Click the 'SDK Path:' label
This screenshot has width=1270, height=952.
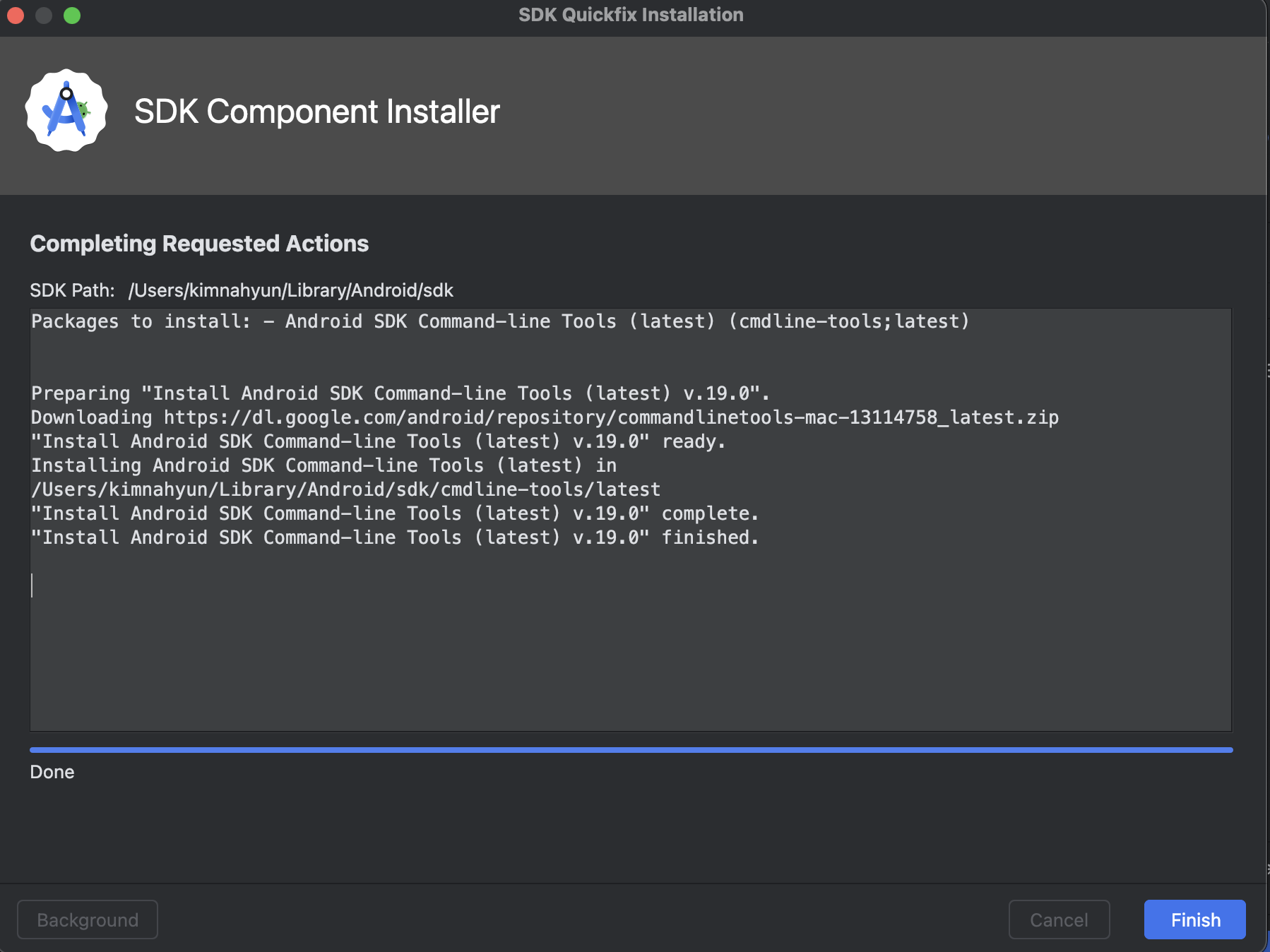(72, 290)
